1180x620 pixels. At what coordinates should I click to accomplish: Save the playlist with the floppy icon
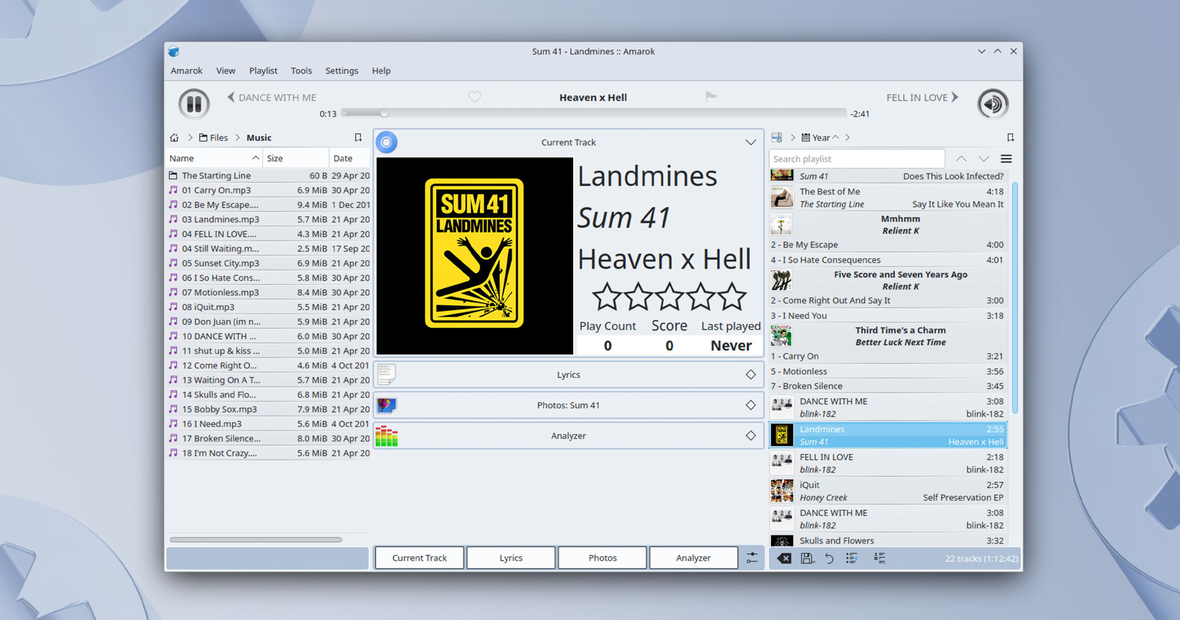807,558
